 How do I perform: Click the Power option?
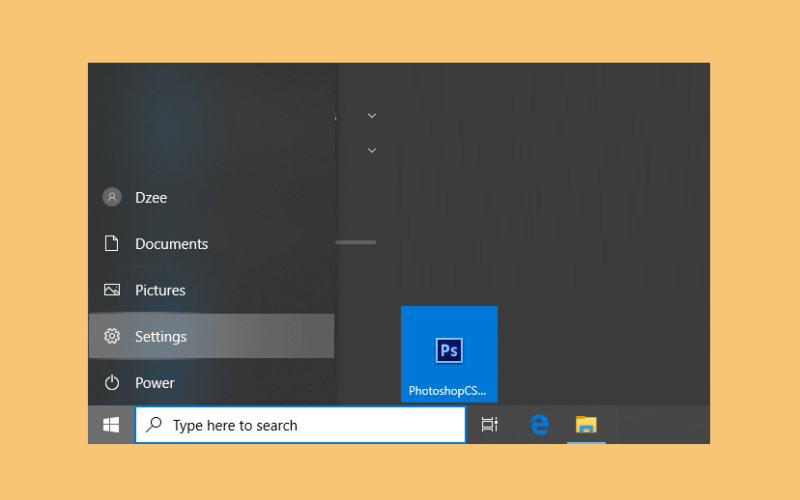point(211,383)
